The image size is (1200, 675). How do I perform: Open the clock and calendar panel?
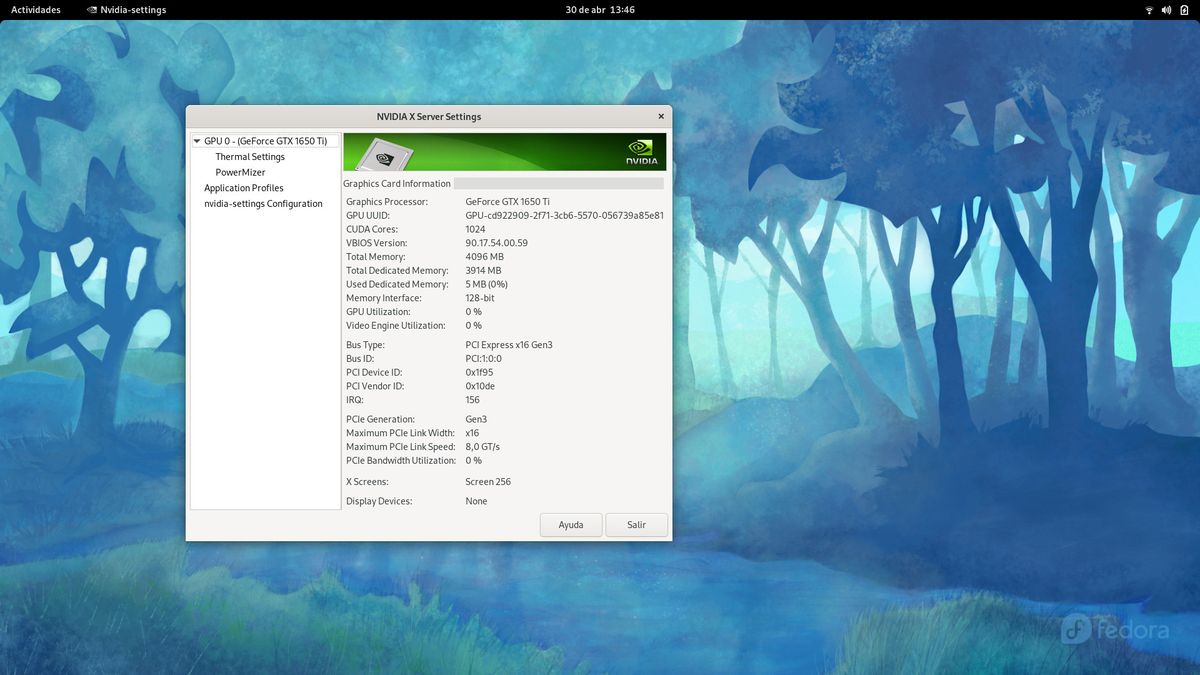[600, 10]
